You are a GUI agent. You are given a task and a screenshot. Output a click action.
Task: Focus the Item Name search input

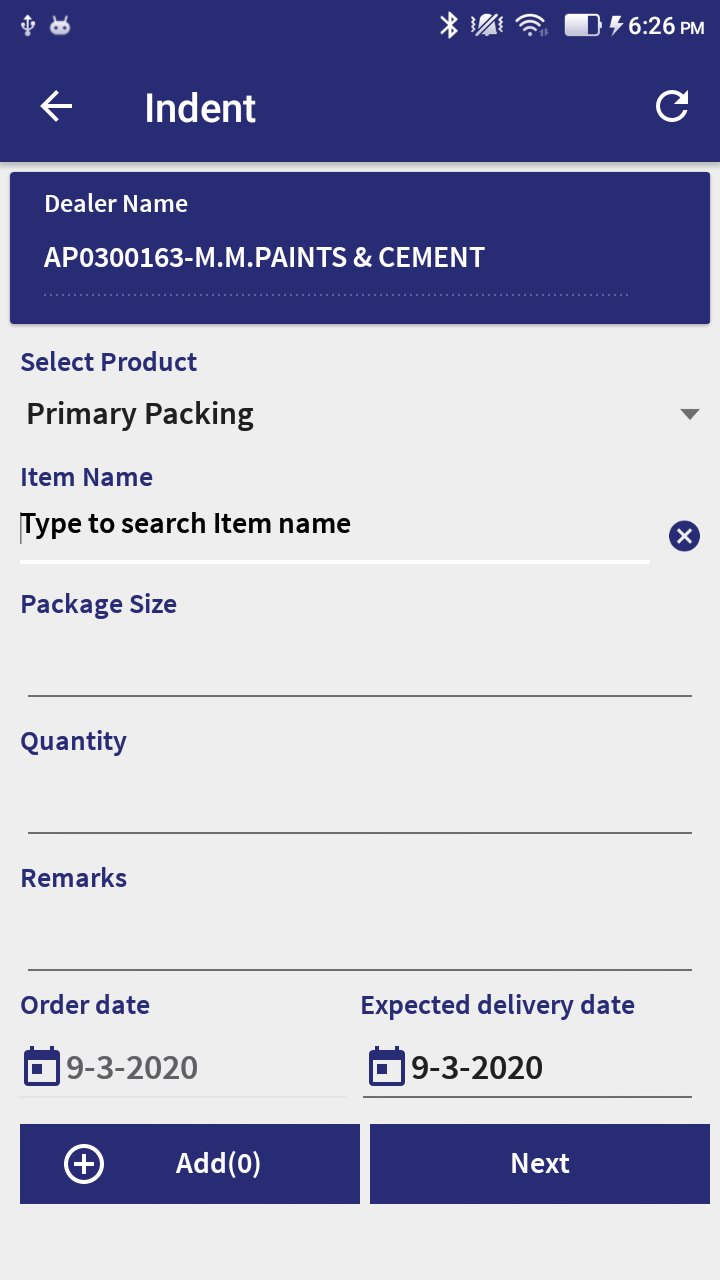(x=335, y=525)
